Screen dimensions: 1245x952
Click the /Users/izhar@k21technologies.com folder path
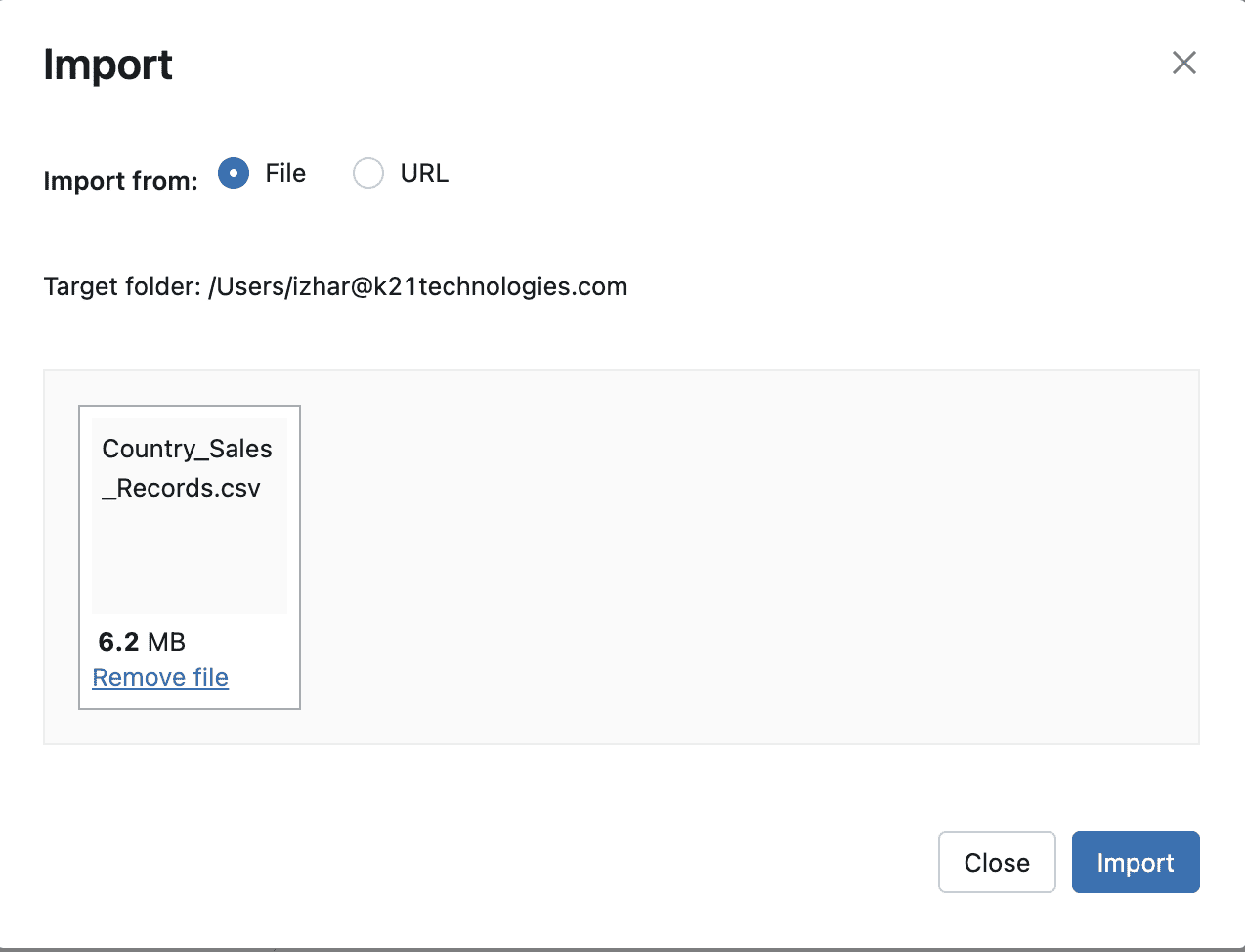coord(417,286)
